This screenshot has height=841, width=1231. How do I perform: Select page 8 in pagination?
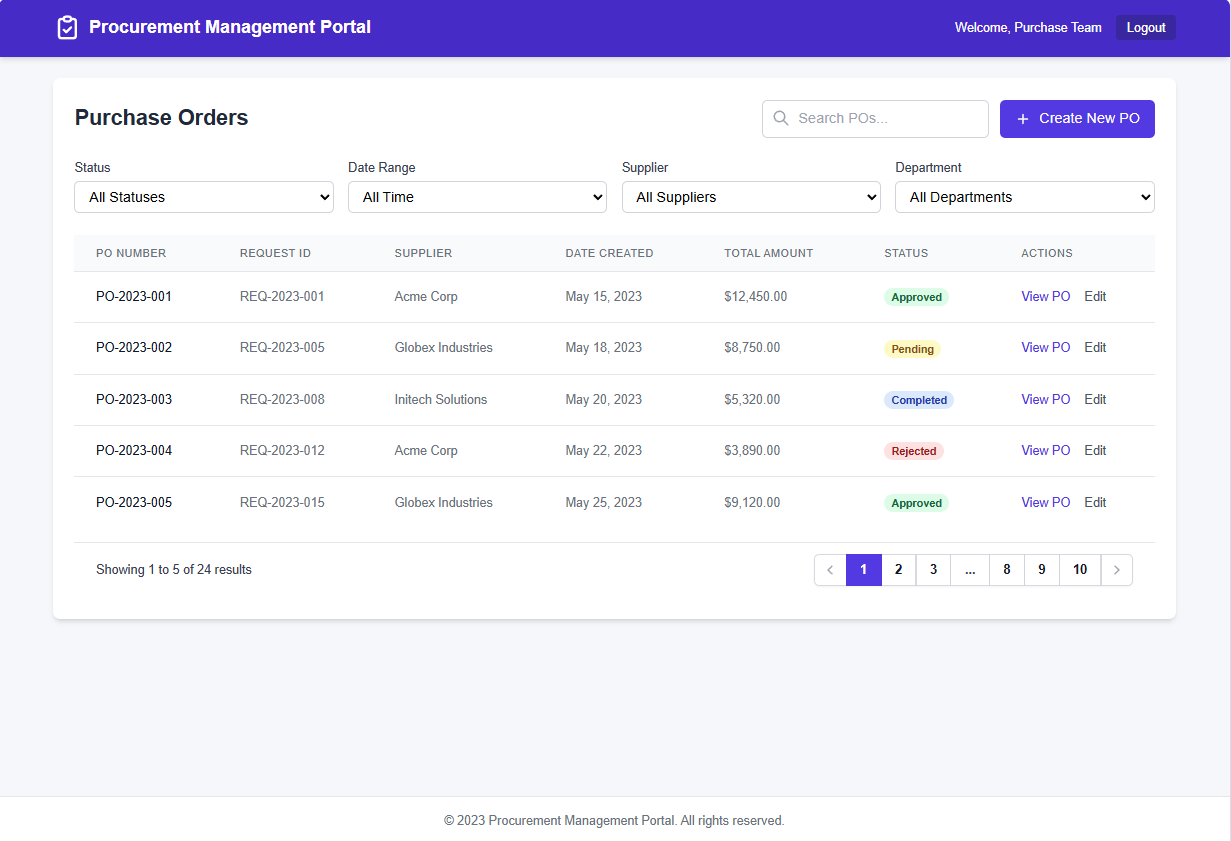tap(1007, 570)
